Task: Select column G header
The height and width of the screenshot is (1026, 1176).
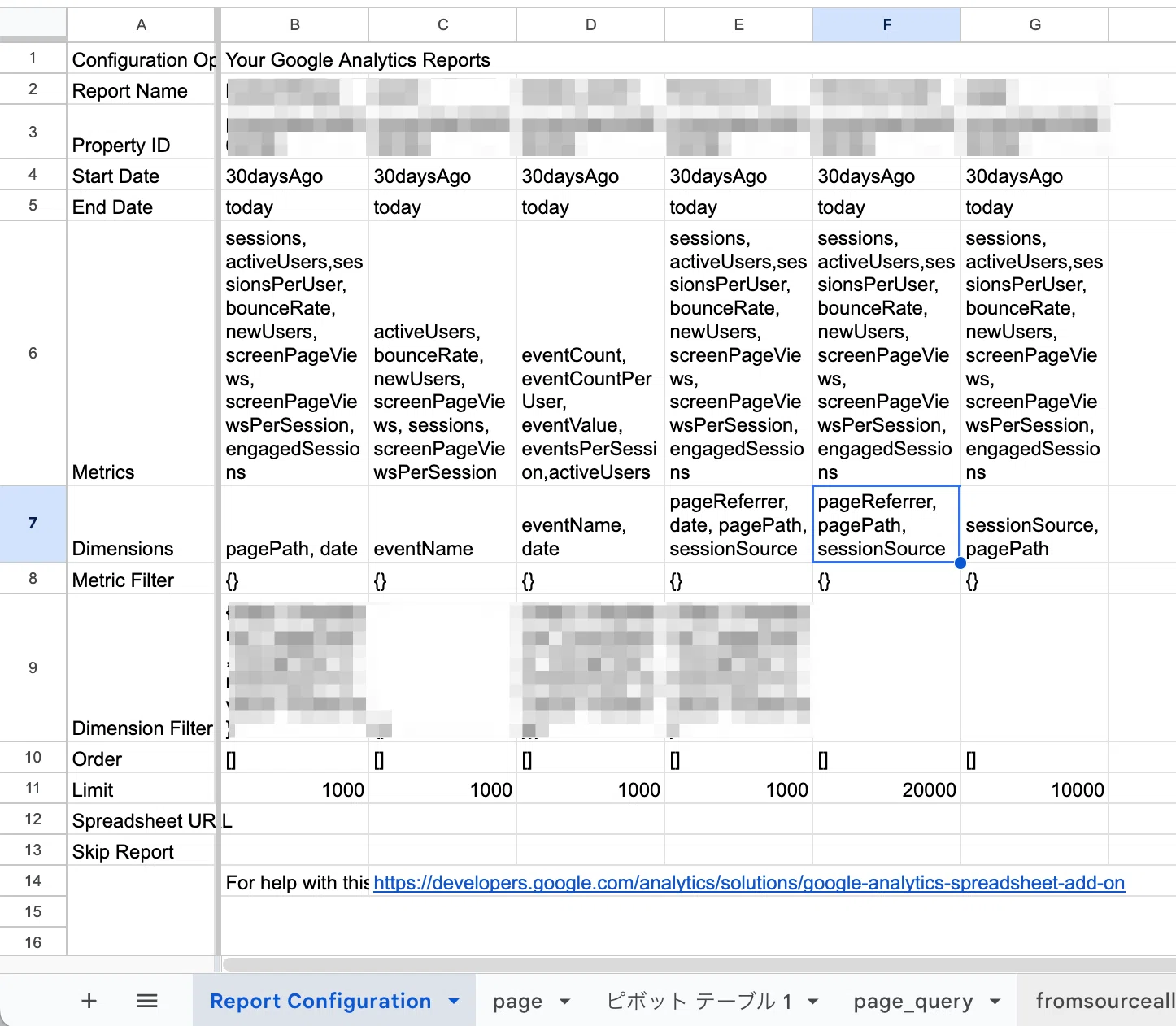Action: (x=1035, y=25)
